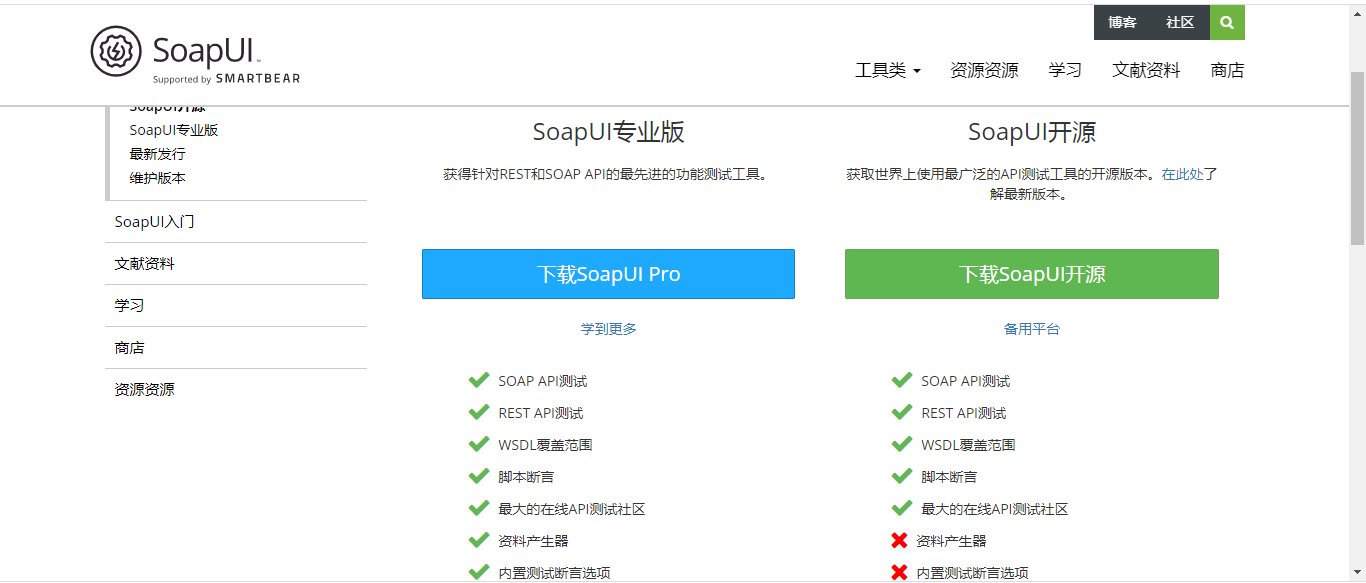Open the 资源资源 navigation menu item
Screen dimensions: 1366x583
point(984,70)
